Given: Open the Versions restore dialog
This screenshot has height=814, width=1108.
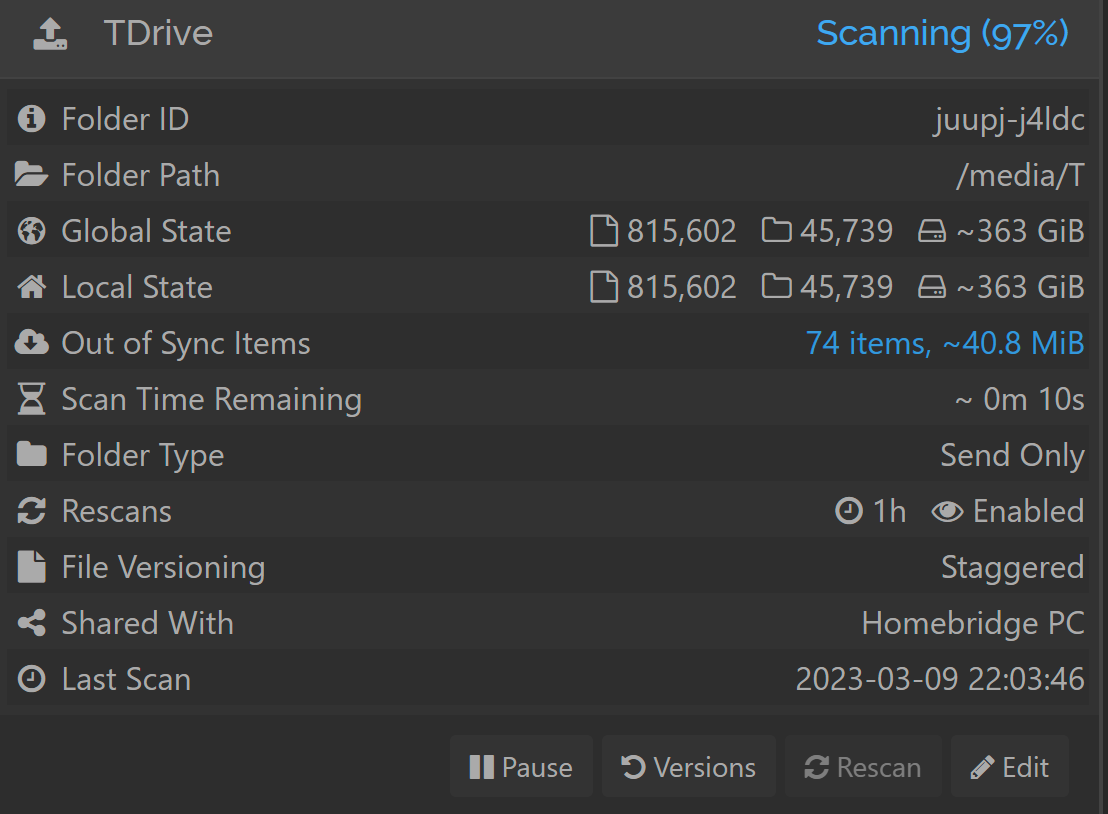Looking at the screenshot, I should point(689,767).
